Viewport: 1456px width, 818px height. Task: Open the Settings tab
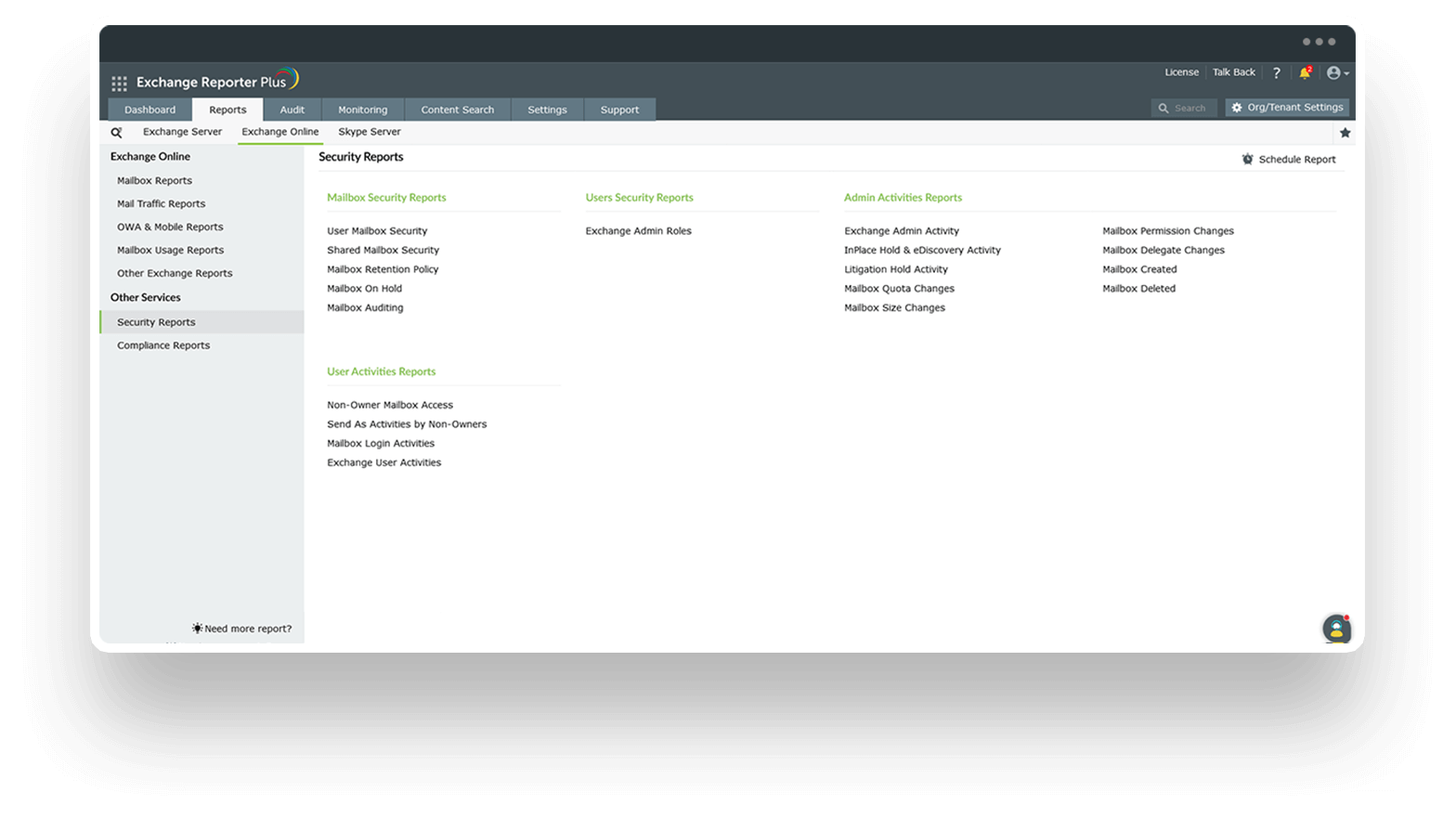(548, 110)
